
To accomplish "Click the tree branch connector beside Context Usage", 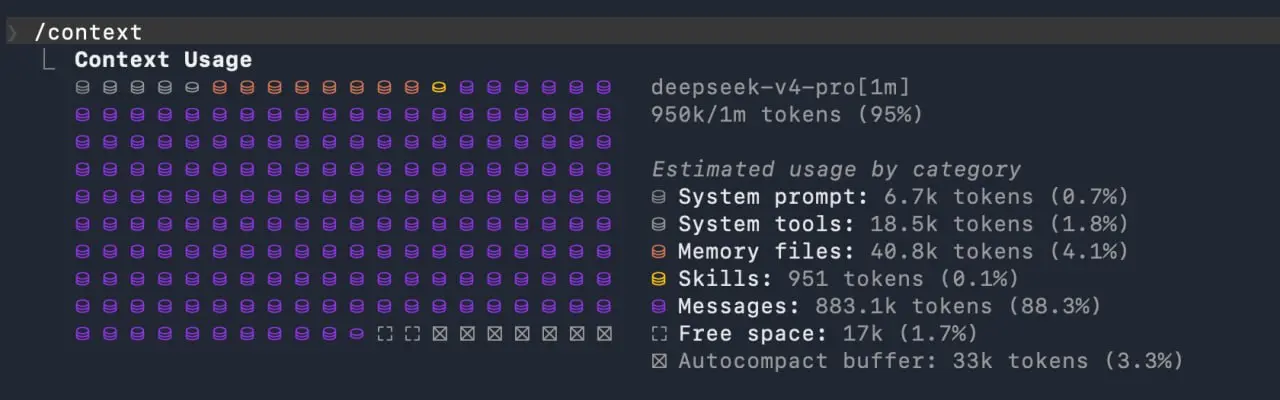I will point(48,60).
